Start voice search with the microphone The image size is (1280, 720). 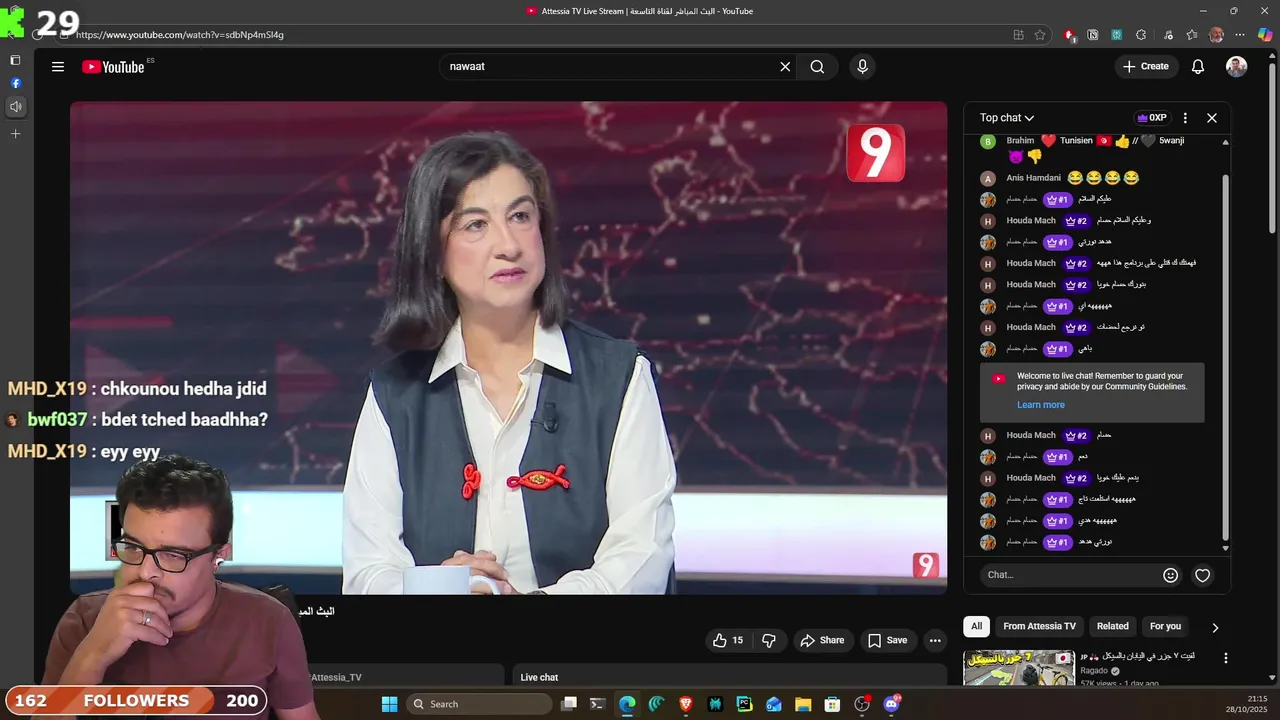click(x=862, y=67)
